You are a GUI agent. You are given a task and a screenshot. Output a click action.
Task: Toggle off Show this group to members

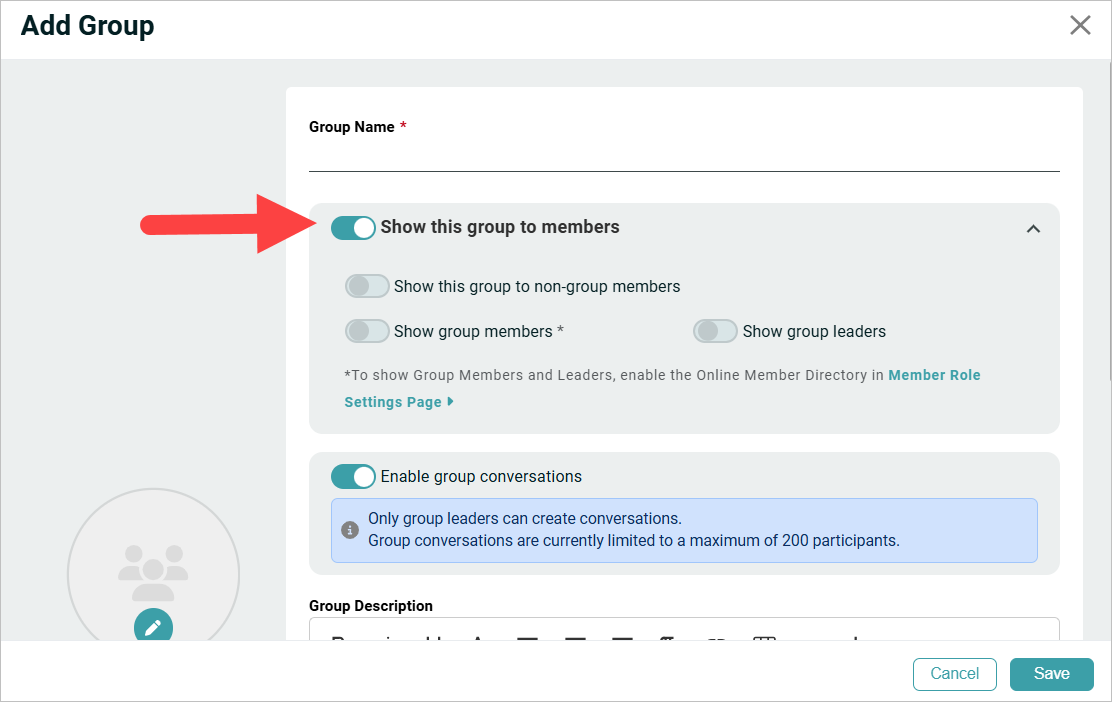click(x=353, y=228)
